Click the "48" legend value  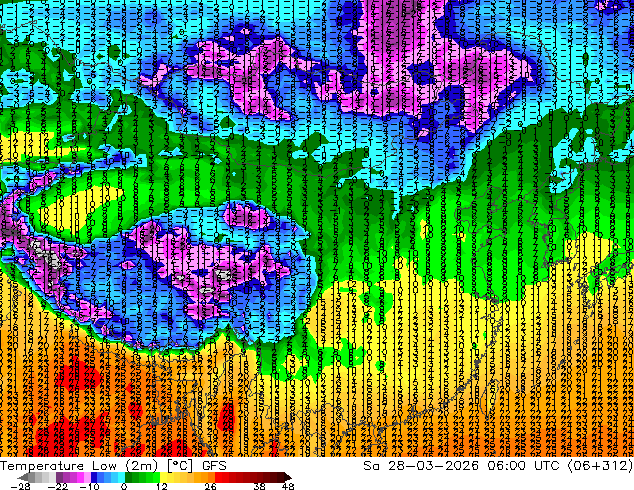288,486
